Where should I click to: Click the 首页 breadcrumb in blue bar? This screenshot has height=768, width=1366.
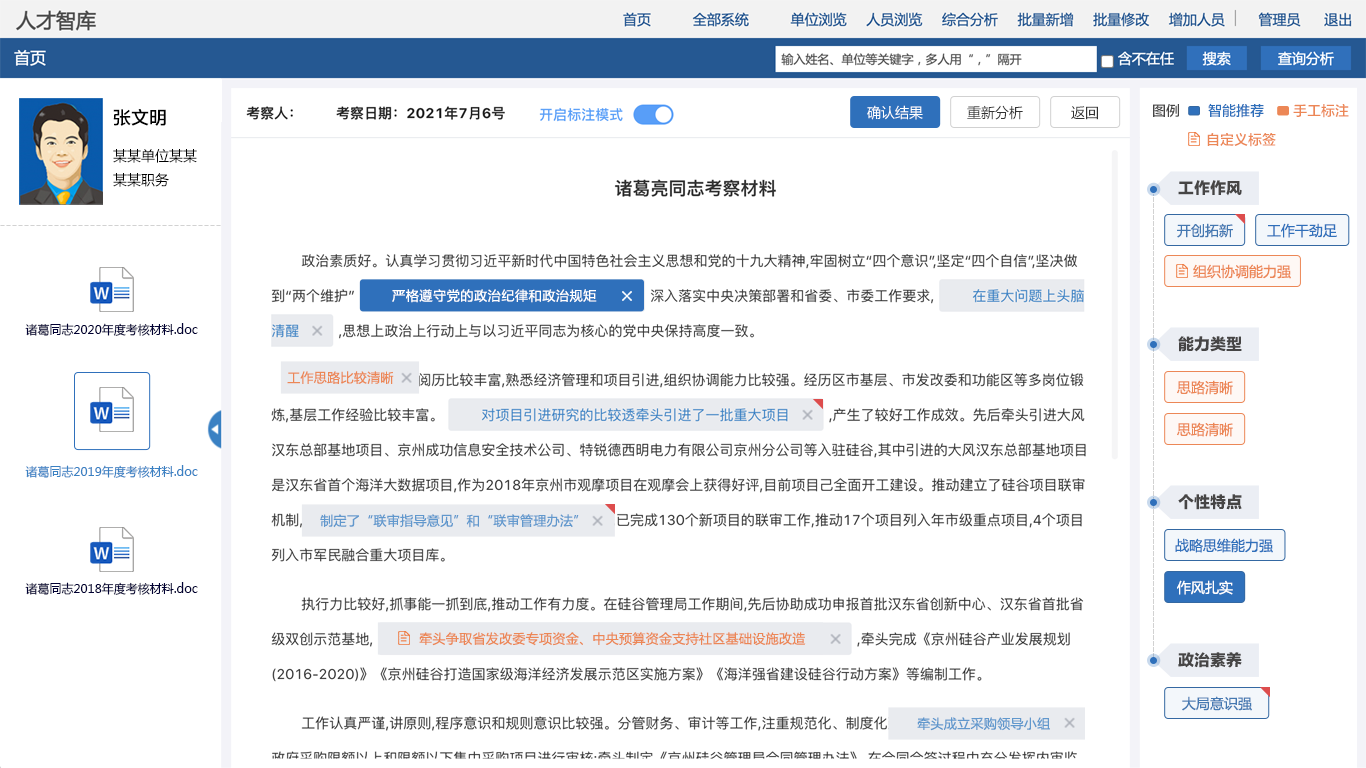point(30,58)
